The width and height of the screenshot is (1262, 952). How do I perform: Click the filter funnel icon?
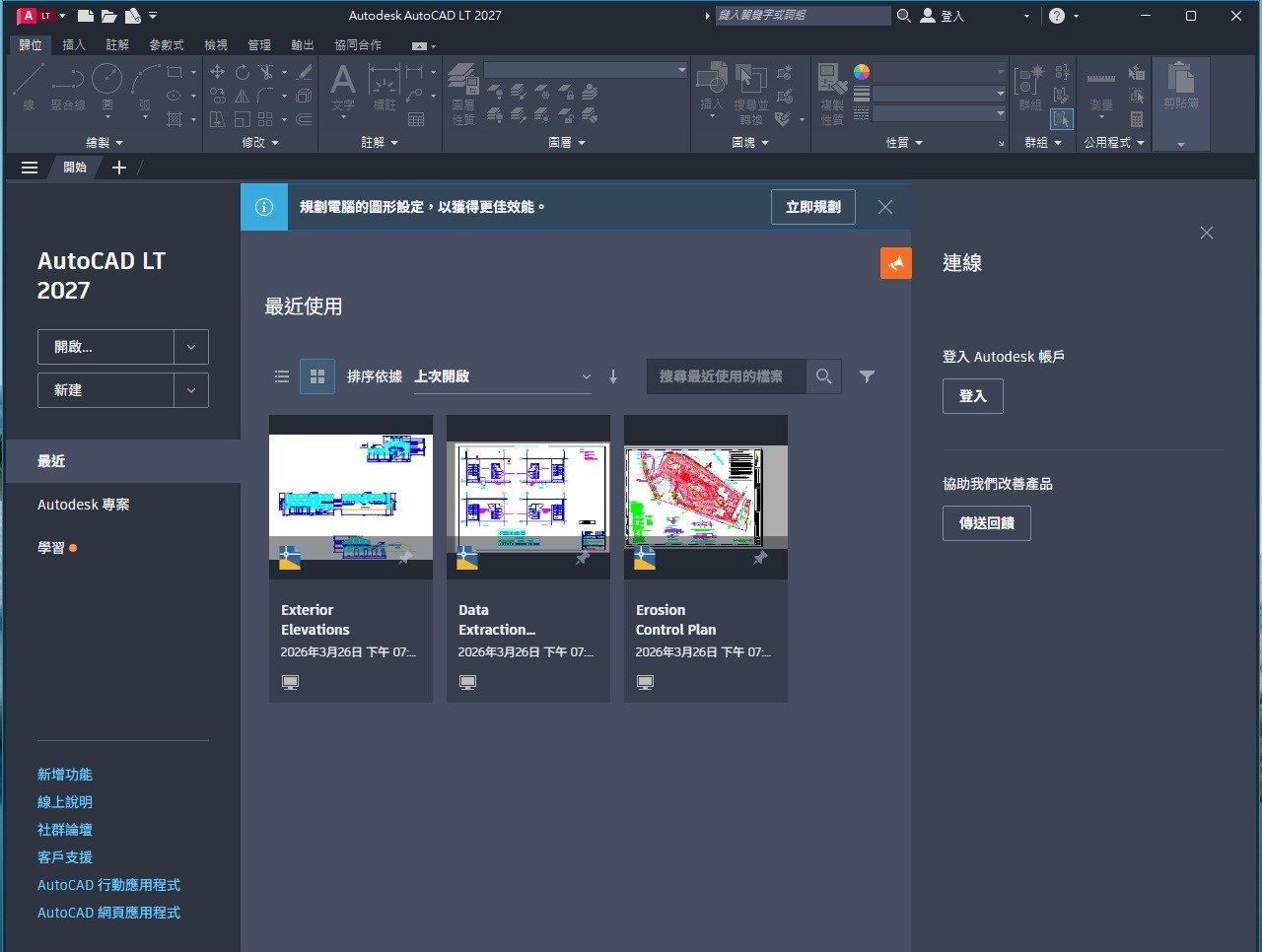[x=867, y=376]
